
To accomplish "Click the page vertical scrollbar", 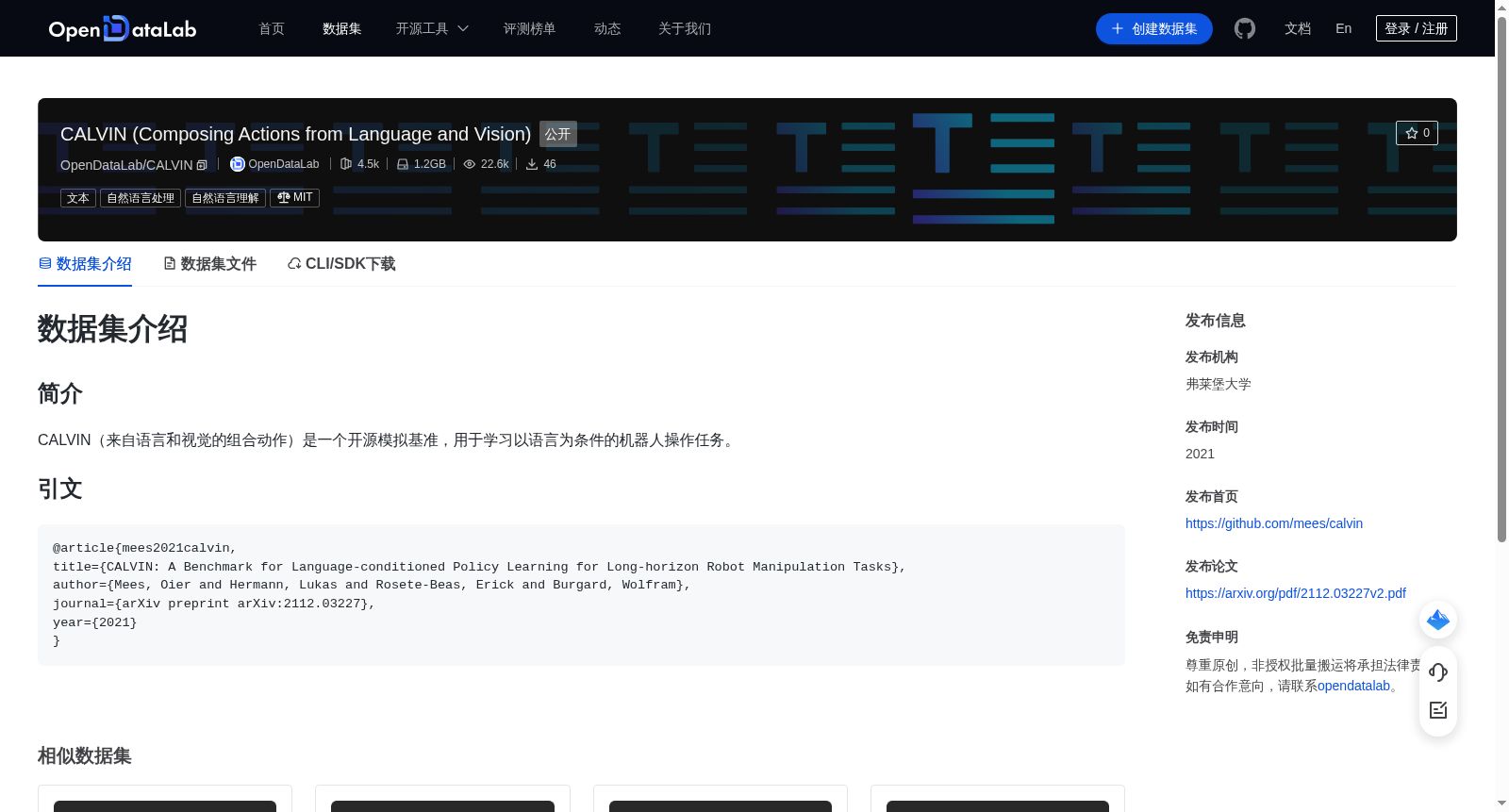I will point(1501,278).
